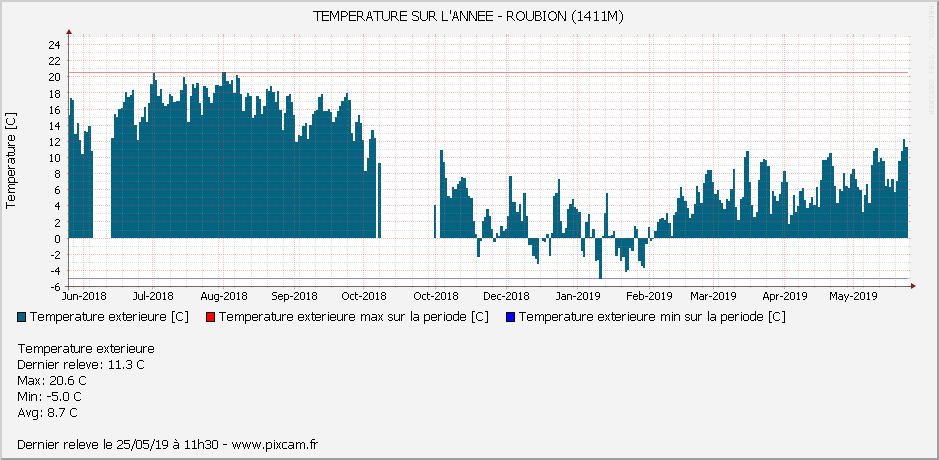Click the www.pixcam.fr footer text
Screen dimensions: 939x460
274,445
